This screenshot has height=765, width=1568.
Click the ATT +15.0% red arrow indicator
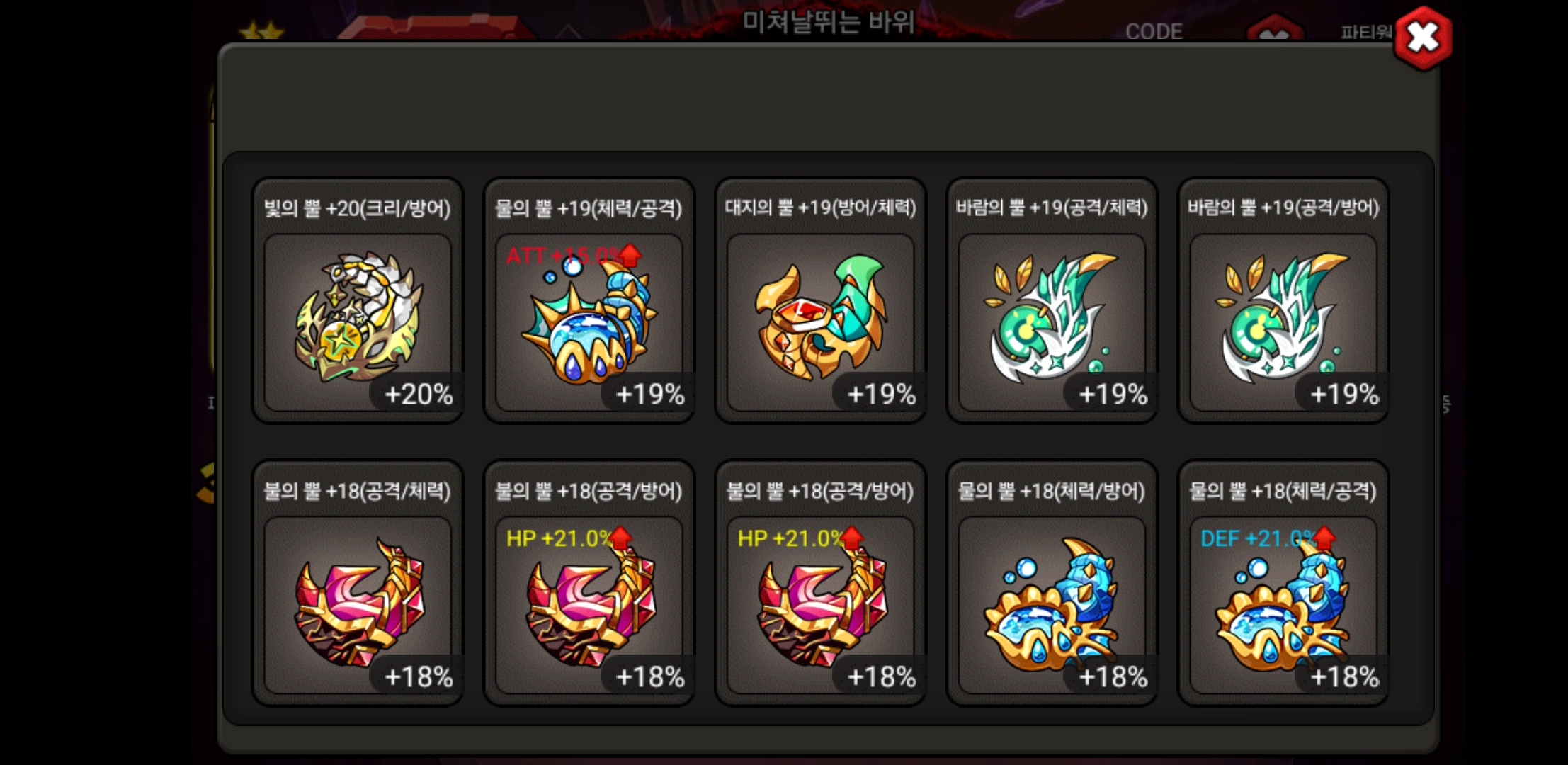pyautogui.click(x=629, y=255)
